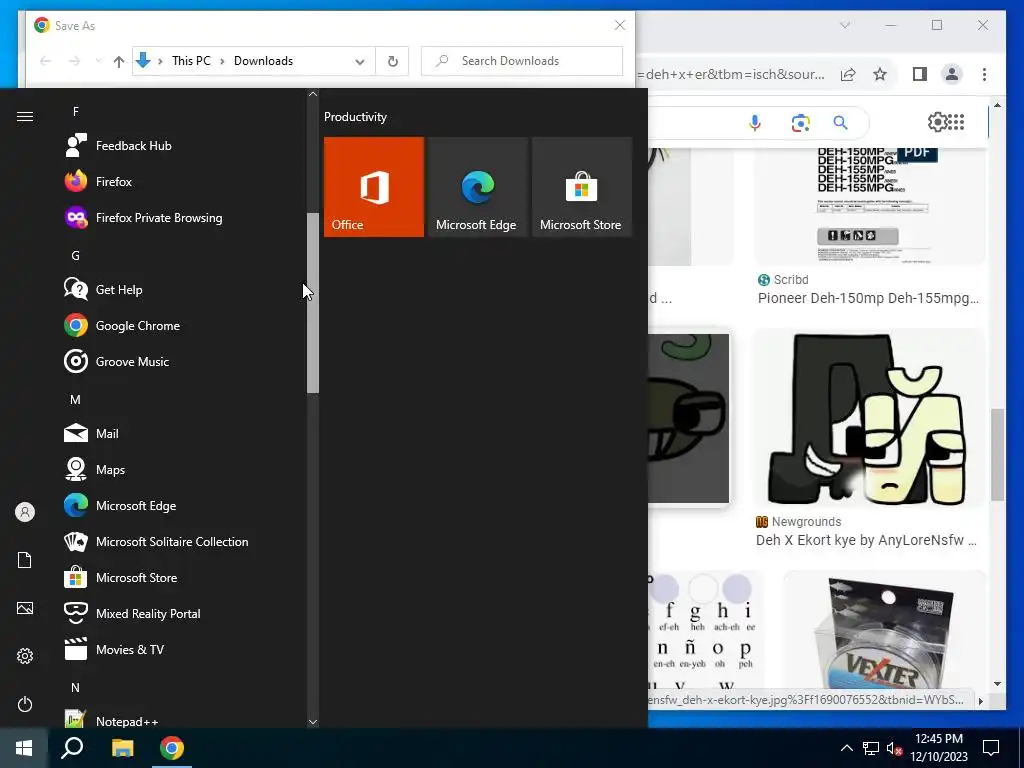Click the Microsoft Edge tile under Productivity

[477, 187]
